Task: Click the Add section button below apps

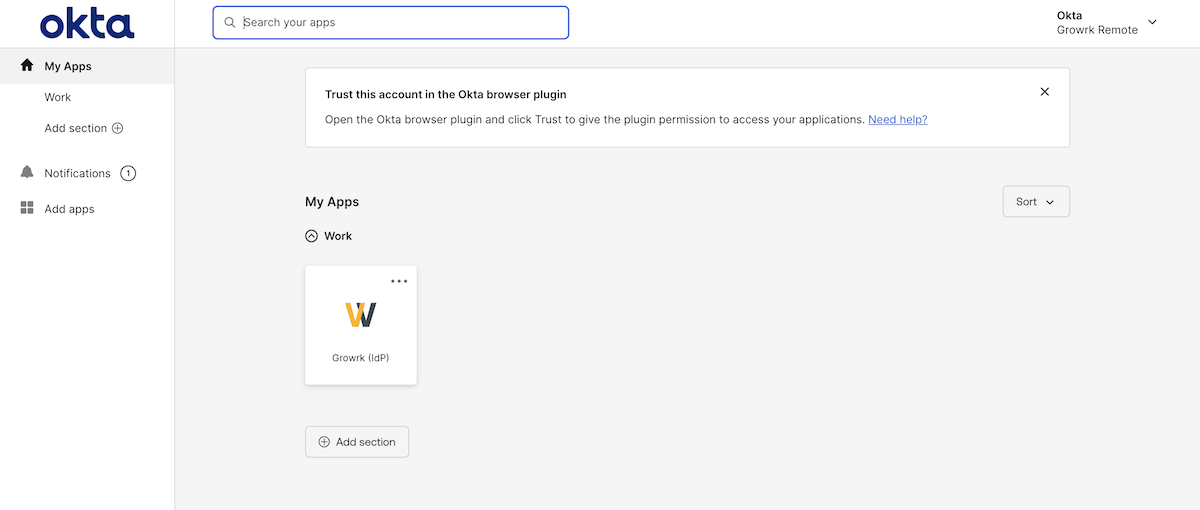Action: 357,442
